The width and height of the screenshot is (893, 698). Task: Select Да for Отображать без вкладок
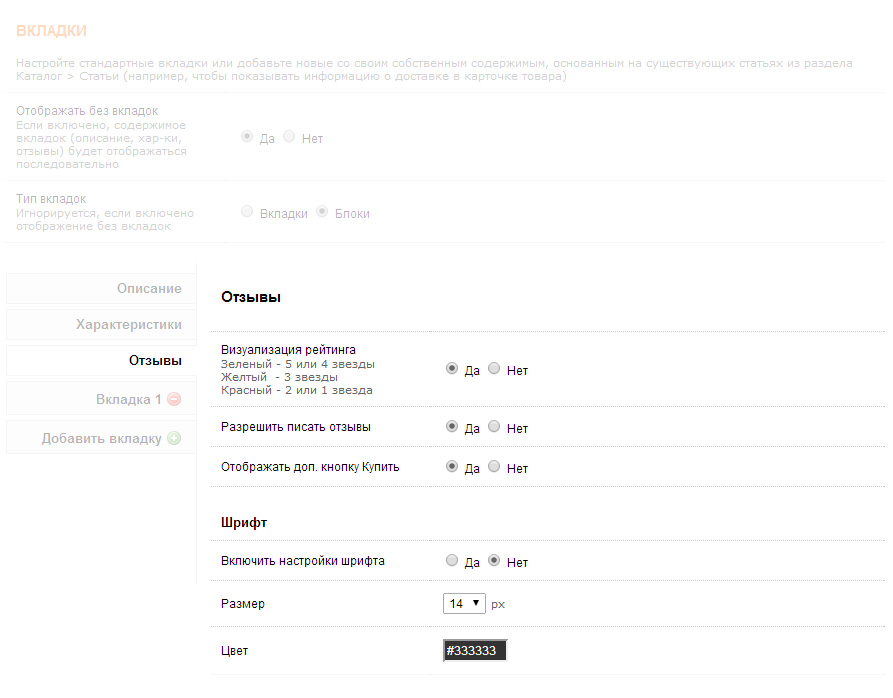tap(247, 137)
